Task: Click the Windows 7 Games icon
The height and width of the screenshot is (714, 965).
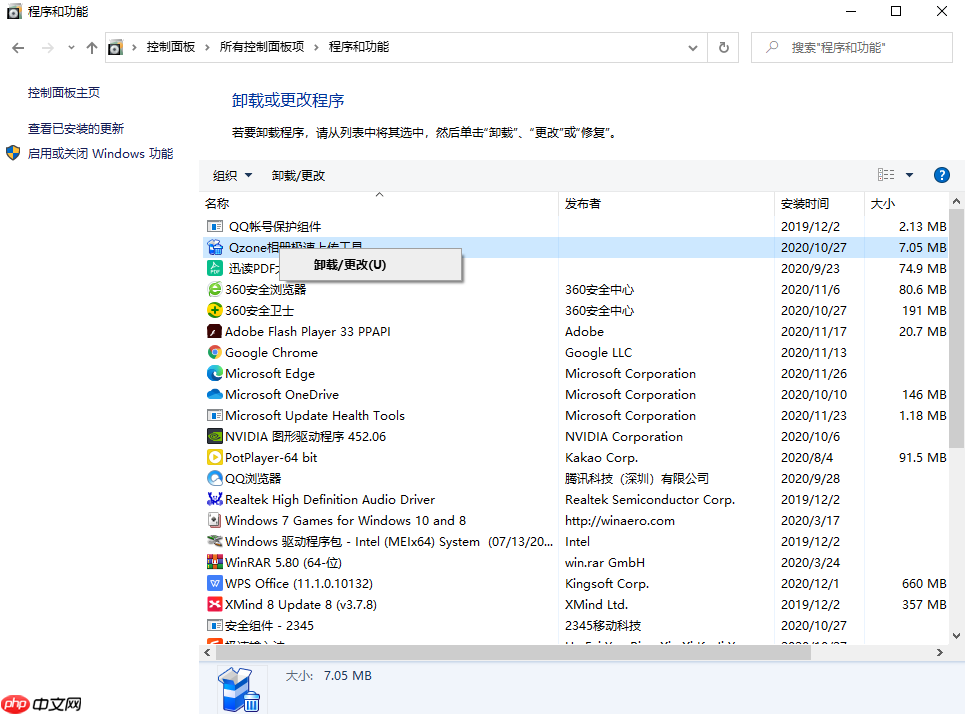Action: point(214,520)
